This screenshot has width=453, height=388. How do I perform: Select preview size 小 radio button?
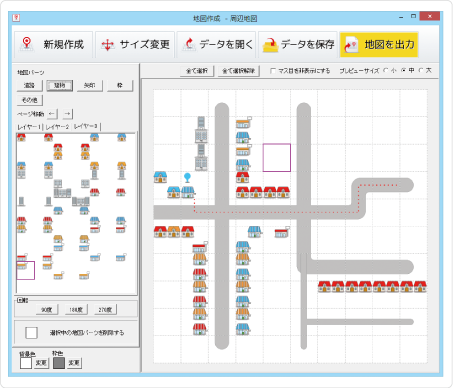(386, 70)
